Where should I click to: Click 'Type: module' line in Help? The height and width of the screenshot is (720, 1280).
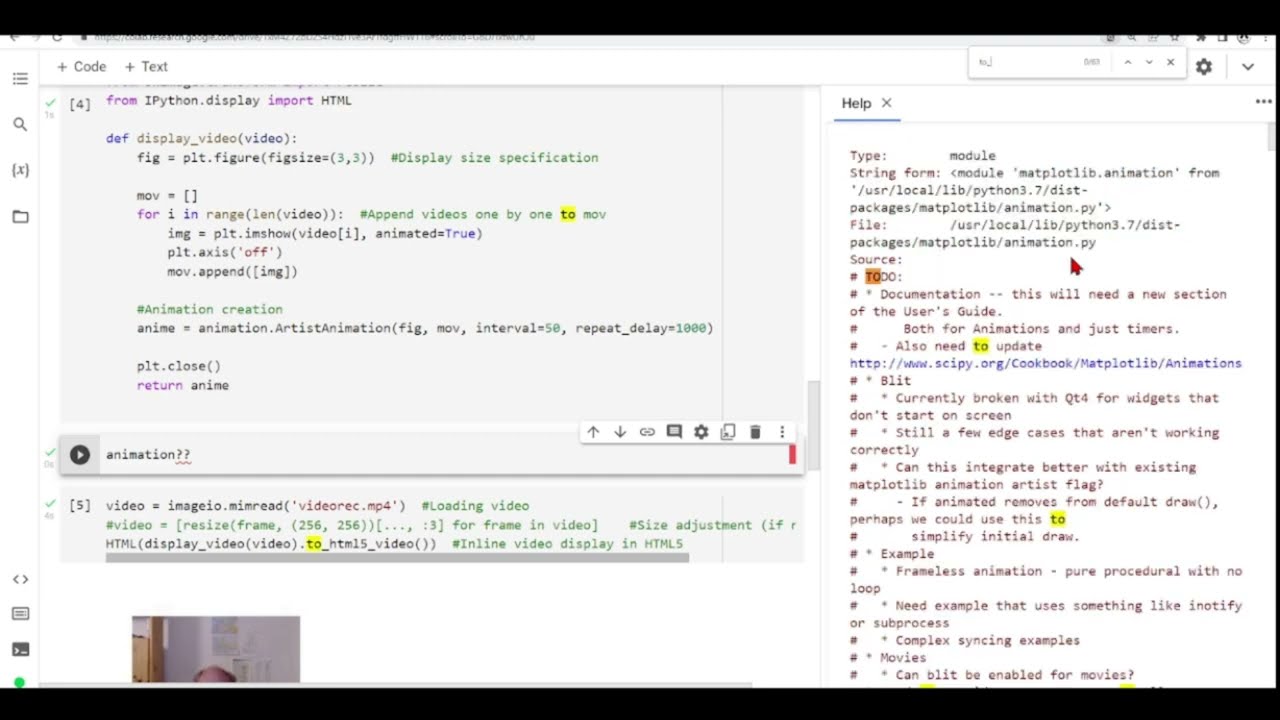(x=923, y=156)
